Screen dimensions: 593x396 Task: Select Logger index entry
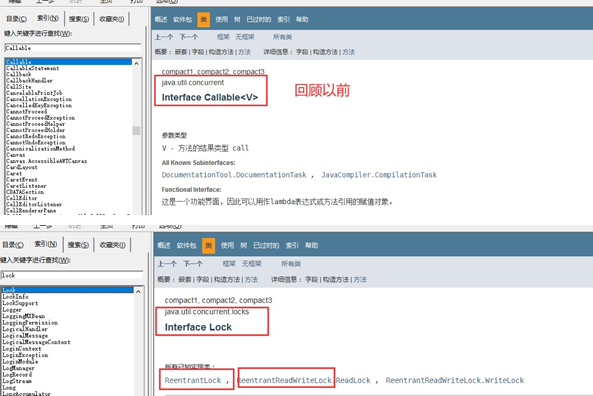click(12, 309)
